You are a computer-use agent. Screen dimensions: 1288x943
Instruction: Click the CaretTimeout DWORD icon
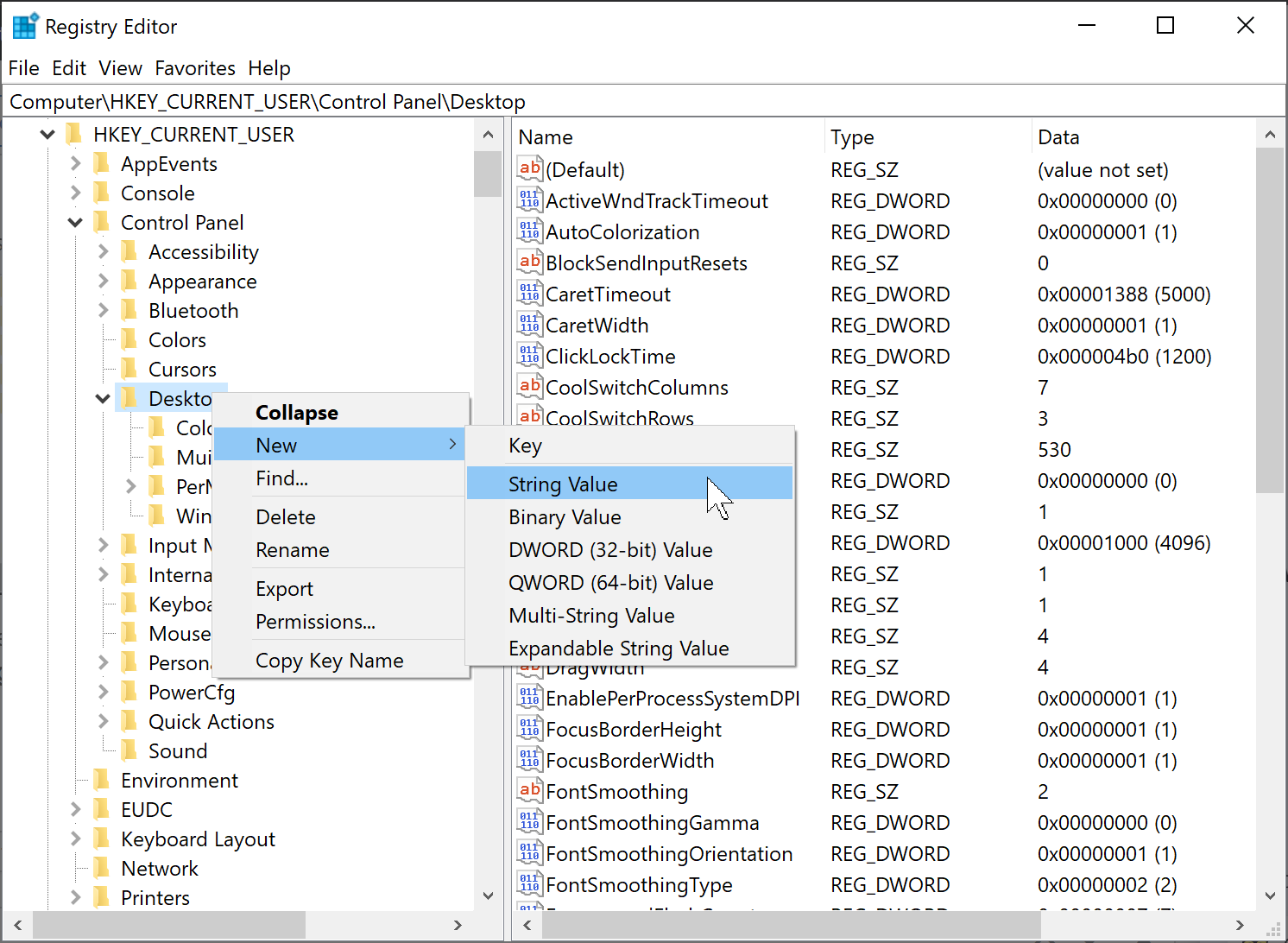(530, 294)
